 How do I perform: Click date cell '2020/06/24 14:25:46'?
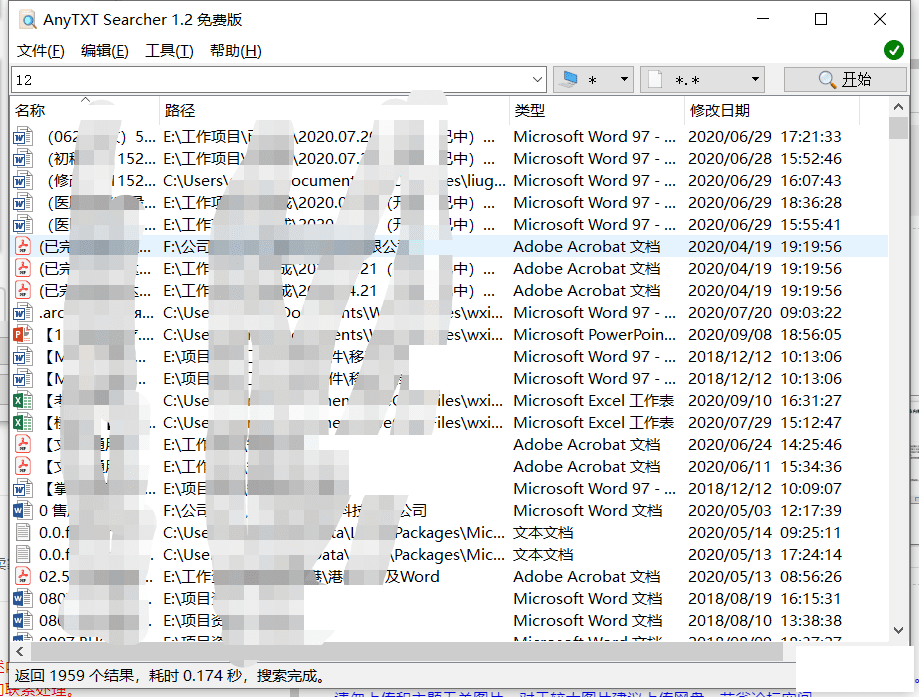tap(765, 444)
